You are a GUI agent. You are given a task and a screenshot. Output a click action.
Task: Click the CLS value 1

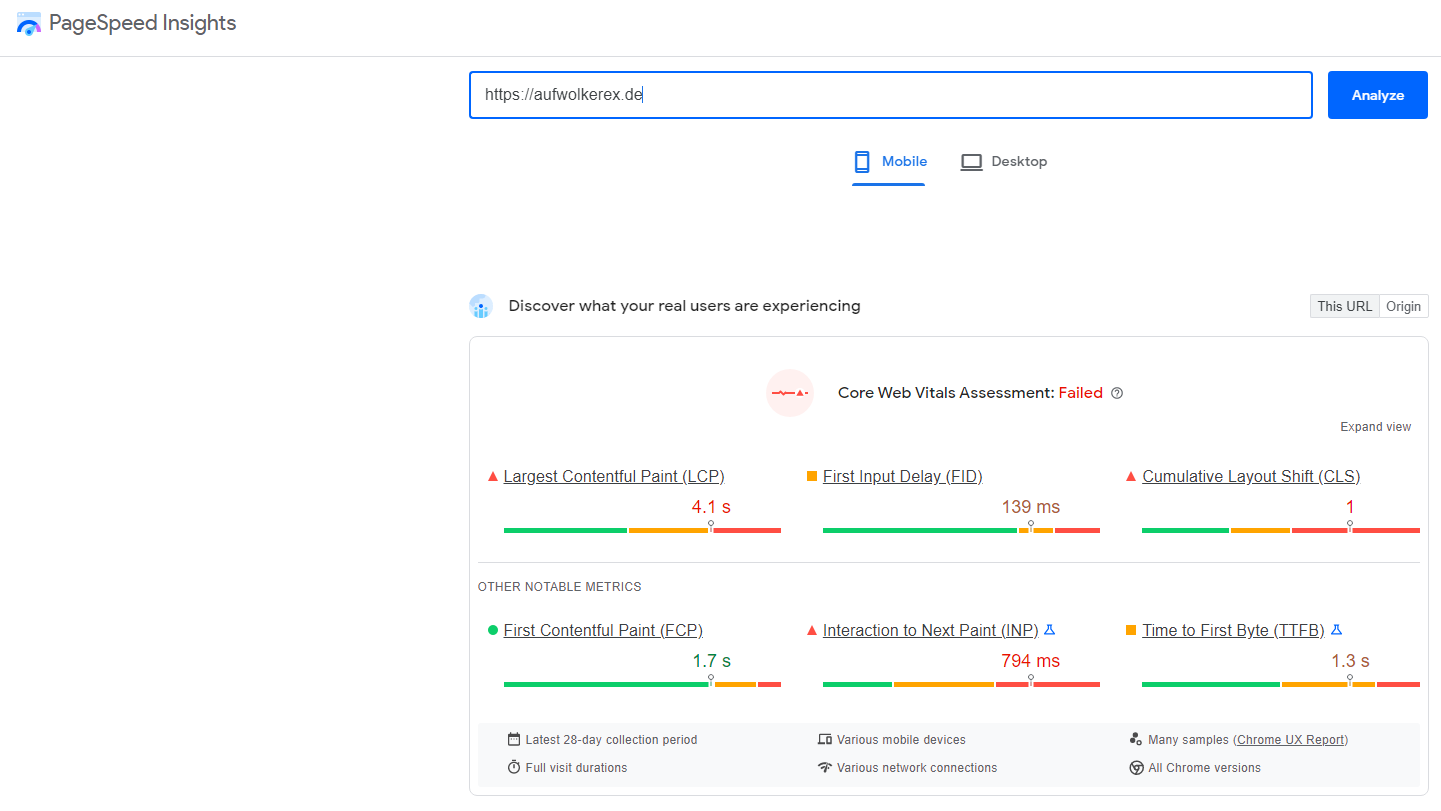[x=1350, y=507]
